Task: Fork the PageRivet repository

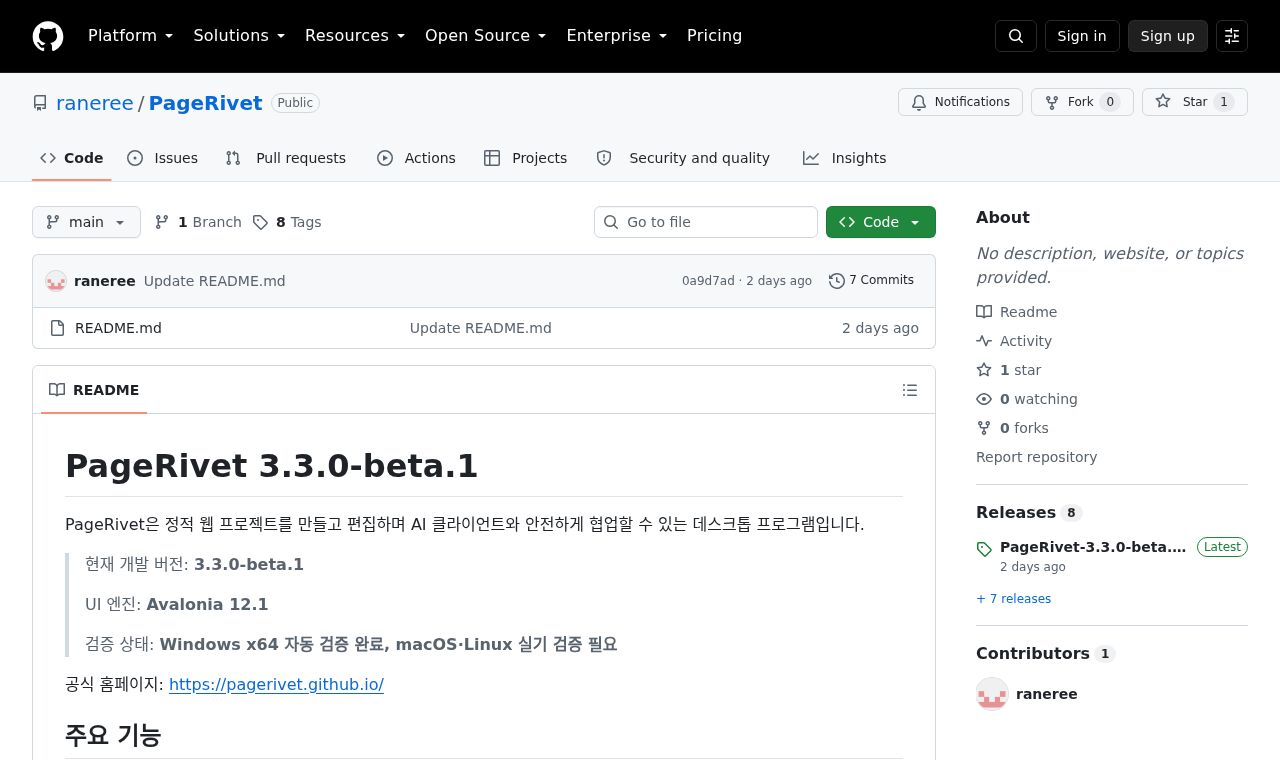Action: [1082, 102]
